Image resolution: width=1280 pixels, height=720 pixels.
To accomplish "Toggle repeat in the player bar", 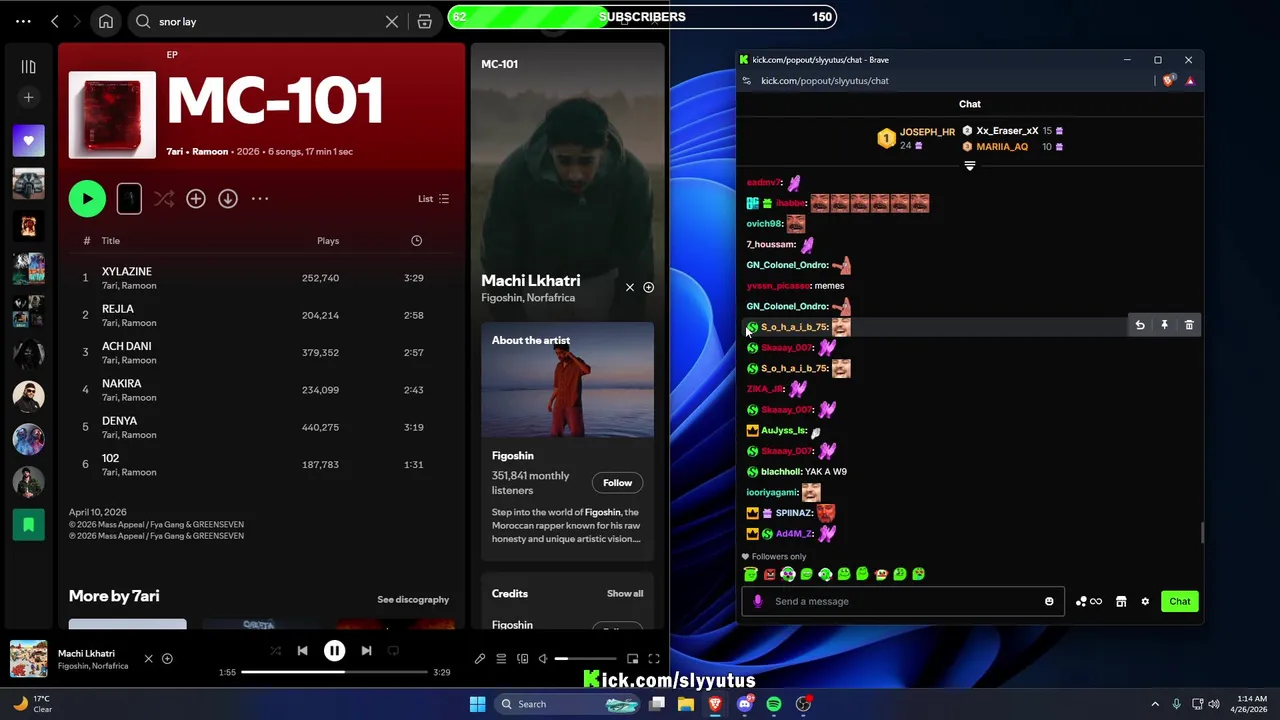I will click(393, 651).
